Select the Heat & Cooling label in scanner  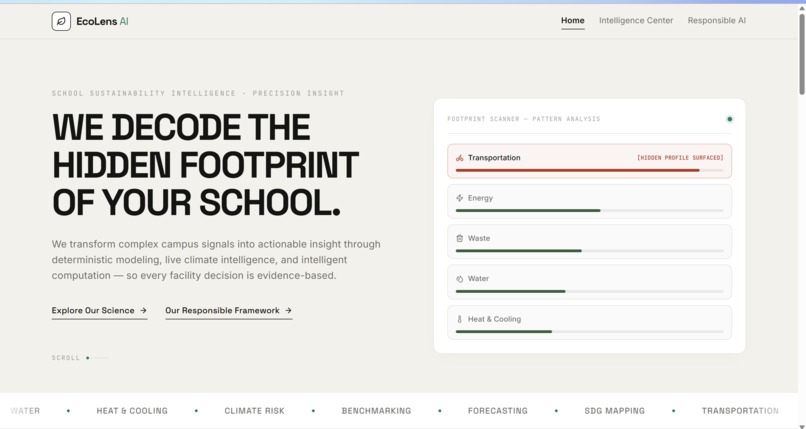[x=494, y=319]
